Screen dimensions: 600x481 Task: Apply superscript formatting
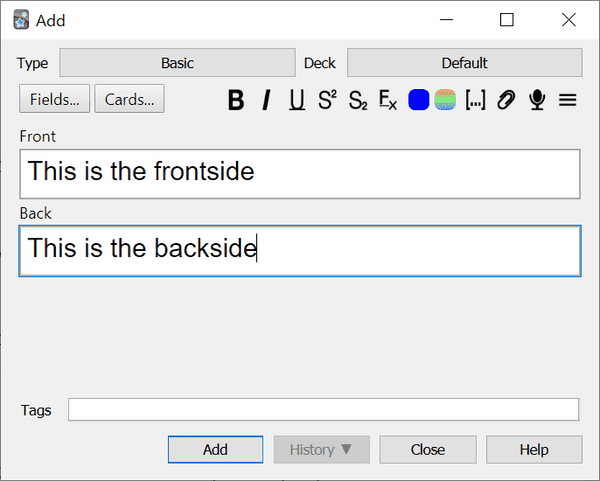click(x=327, y=100)
